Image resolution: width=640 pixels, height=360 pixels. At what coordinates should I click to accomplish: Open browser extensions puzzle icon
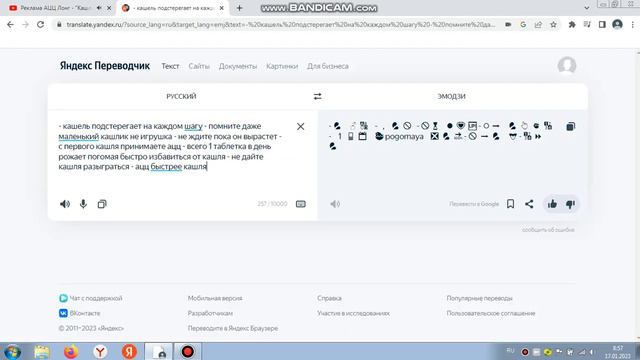click(x=572, y=24)
